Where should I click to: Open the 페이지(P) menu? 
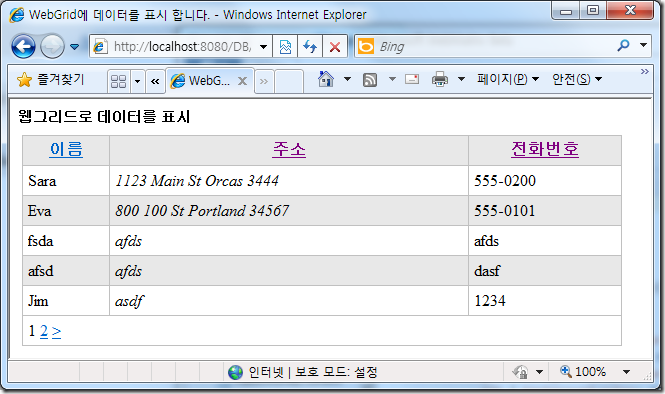508,79
